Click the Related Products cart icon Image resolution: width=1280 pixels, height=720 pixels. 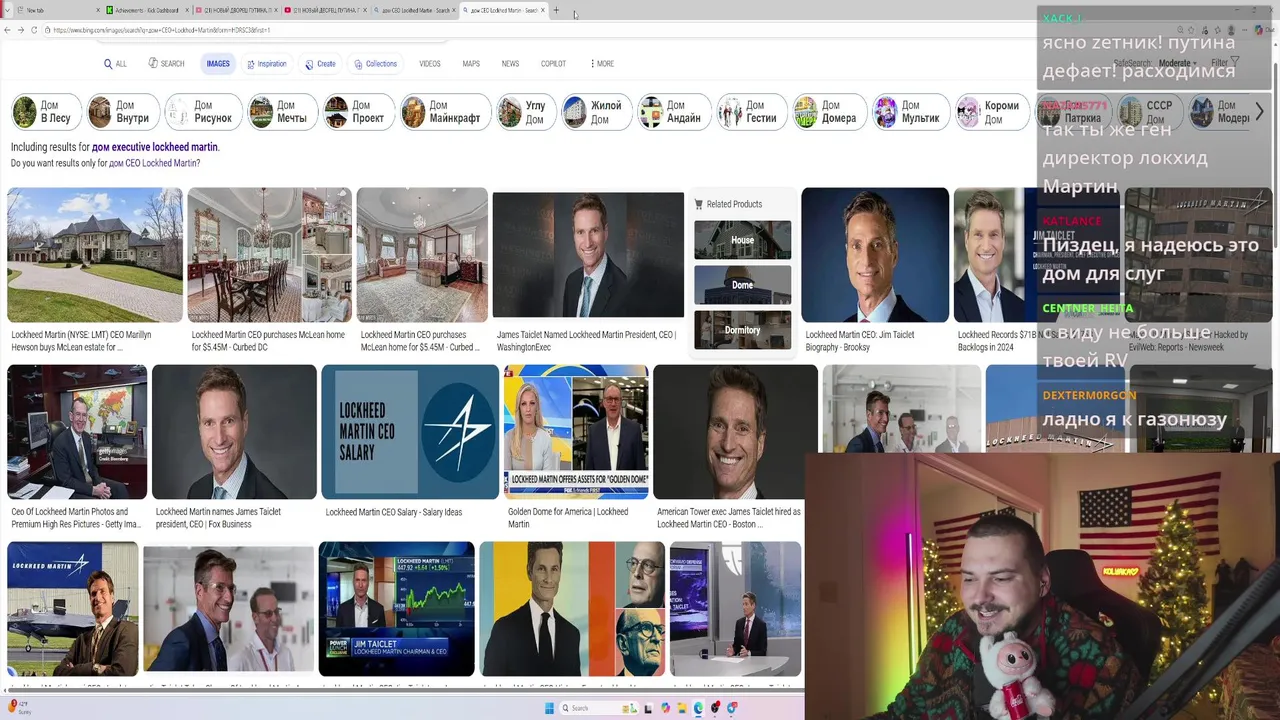pos(699,204)
